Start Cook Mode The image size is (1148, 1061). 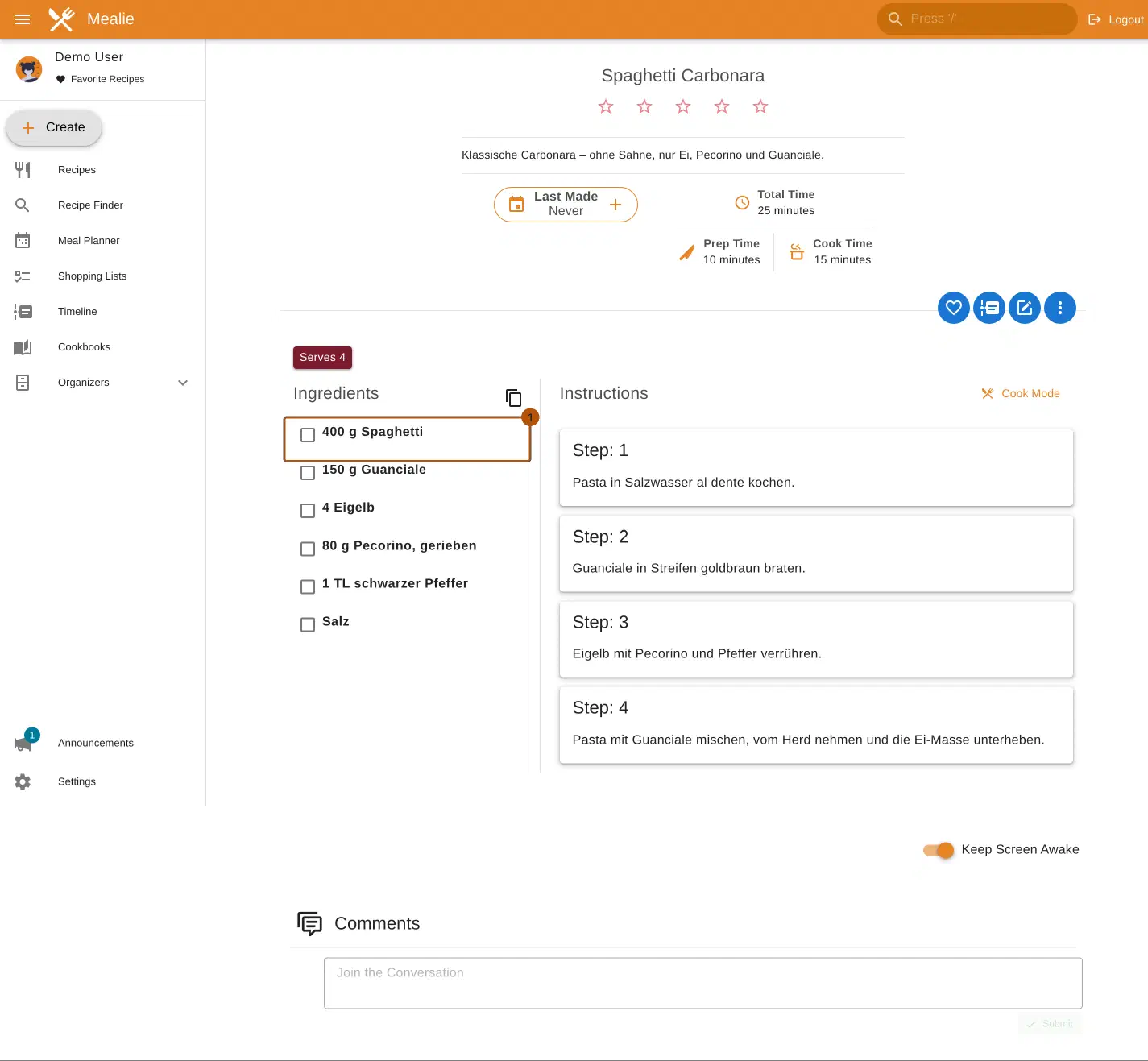[1021, 393]
